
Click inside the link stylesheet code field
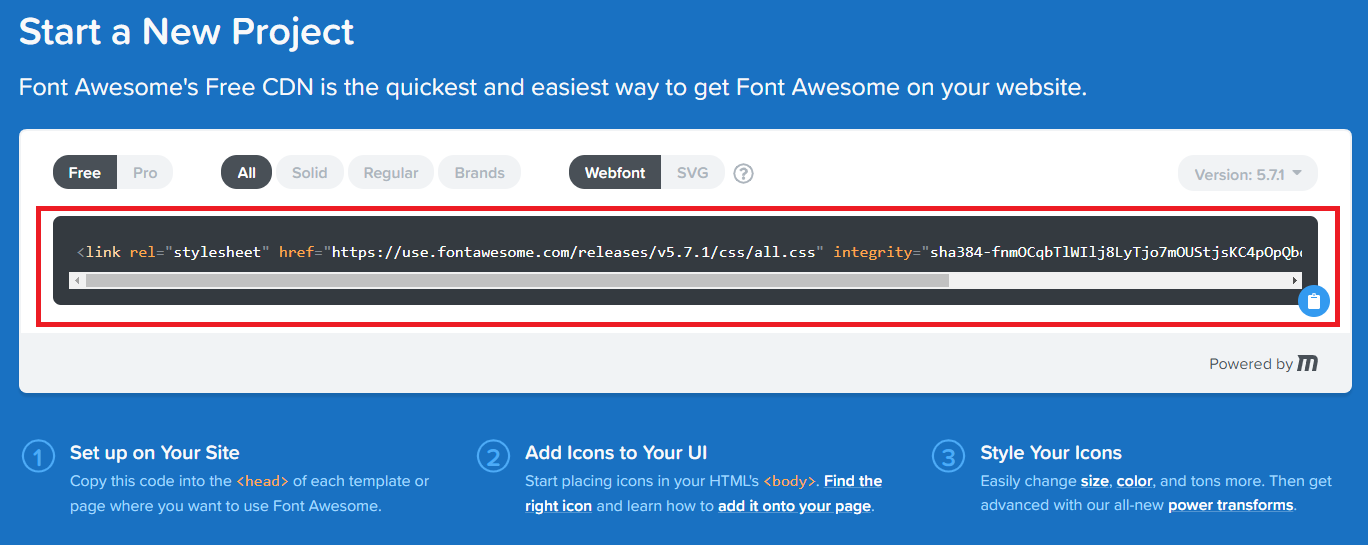coord(686,252)
